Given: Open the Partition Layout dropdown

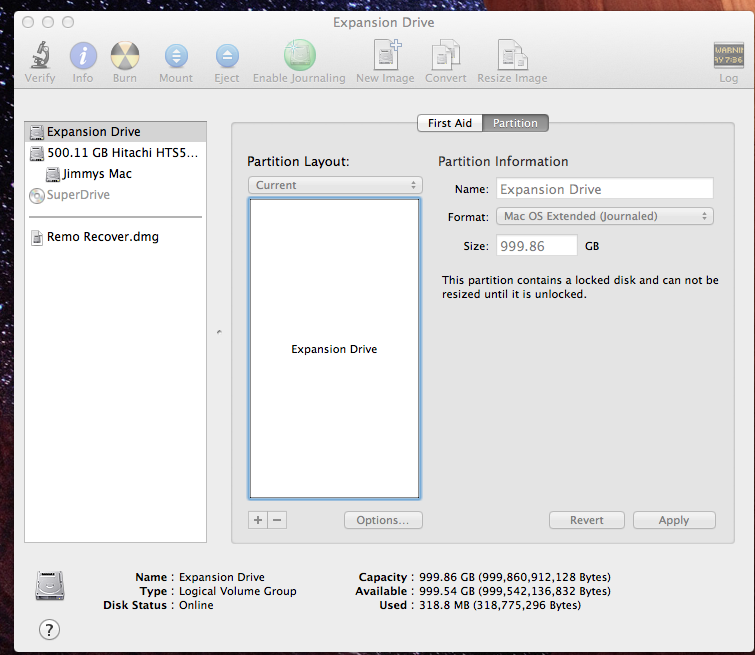Looking at the screenshot, I should [335, 185].
